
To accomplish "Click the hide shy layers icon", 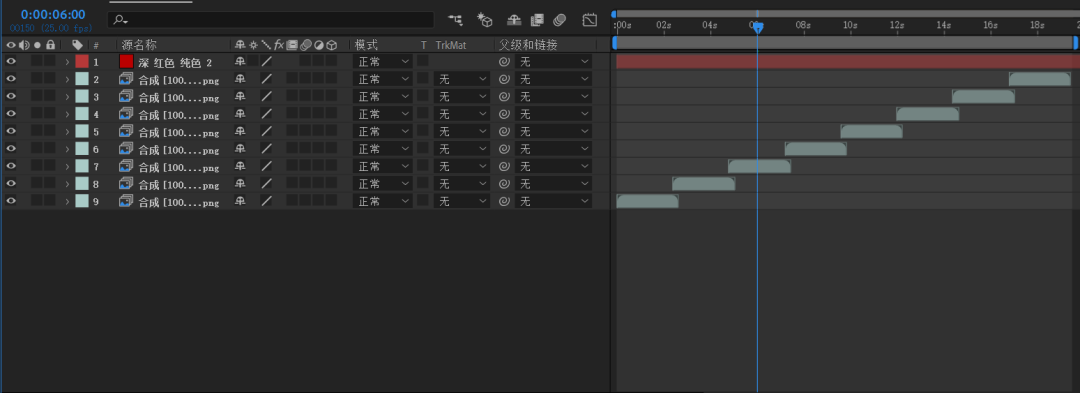I will click(x=514, y=20).
